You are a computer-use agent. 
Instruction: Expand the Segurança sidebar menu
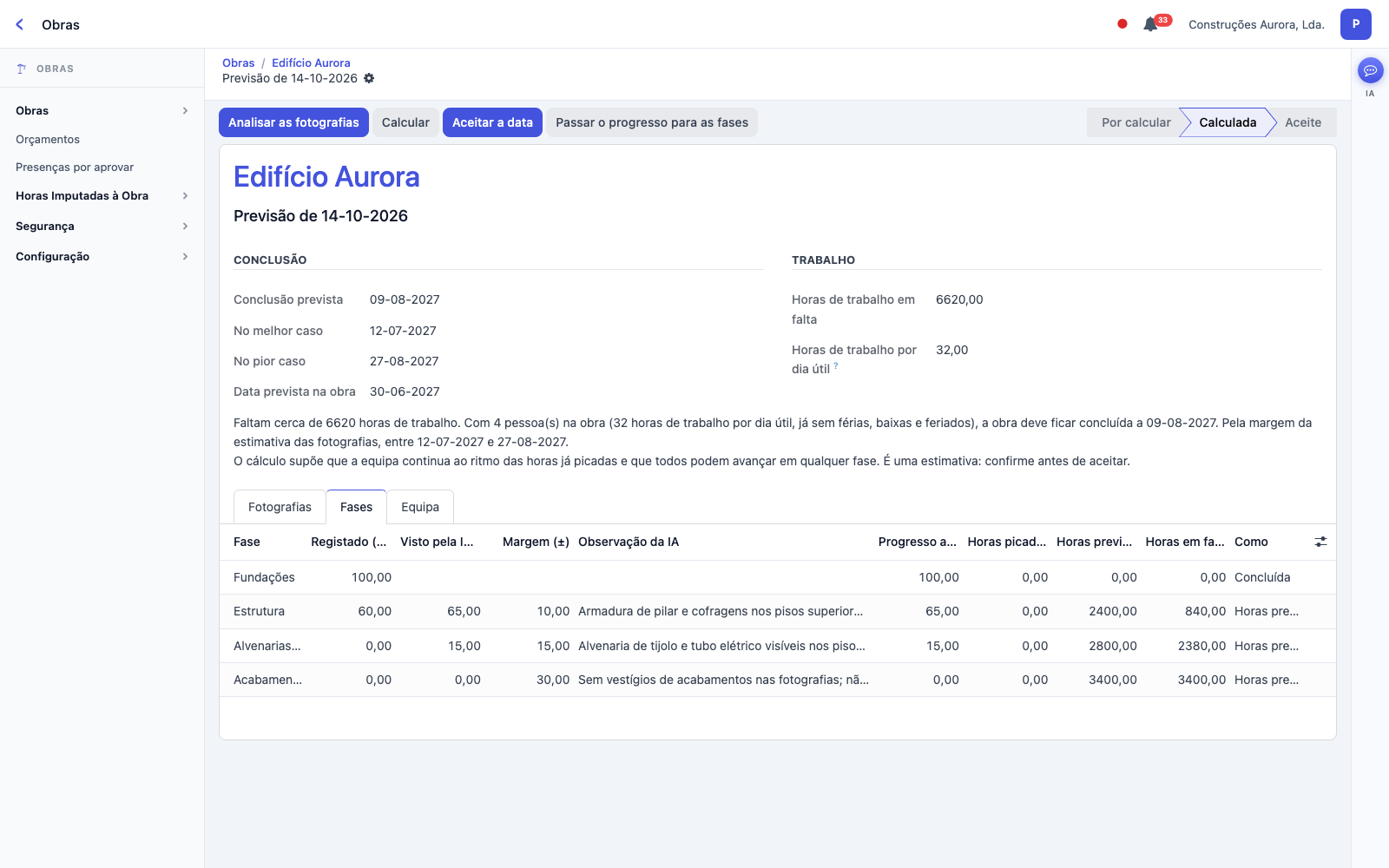[x=102, y=227]
